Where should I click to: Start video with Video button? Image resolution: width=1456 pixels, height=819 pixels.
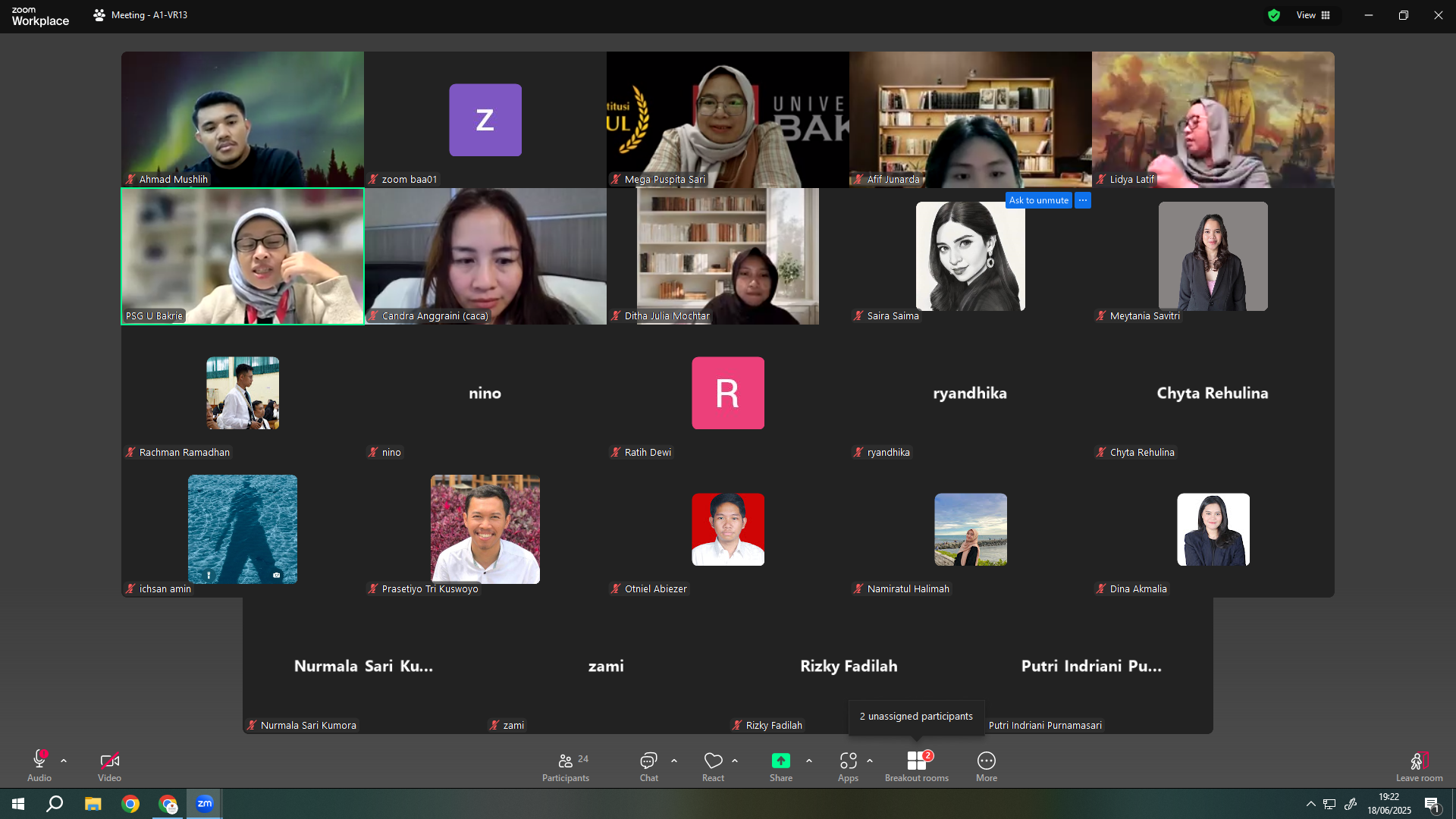109,766
